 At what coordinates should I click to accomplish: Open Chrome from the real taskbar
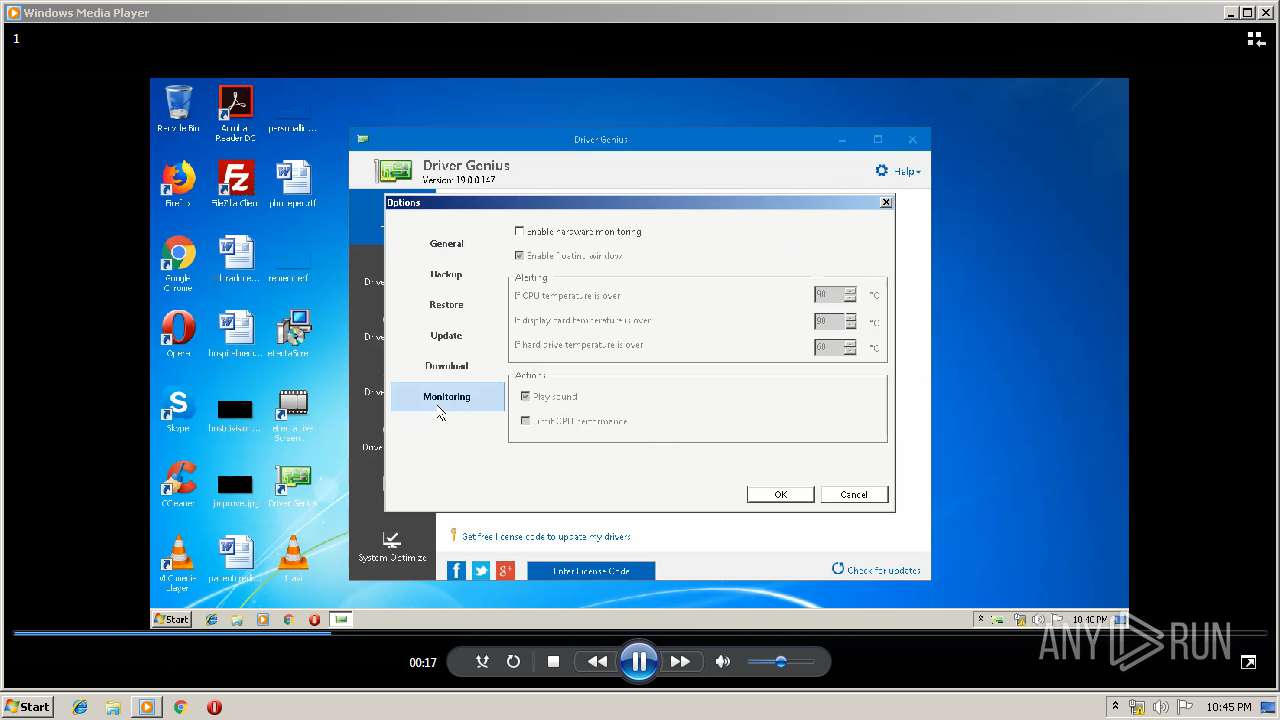pyautogui.click(x=180, y=707)
